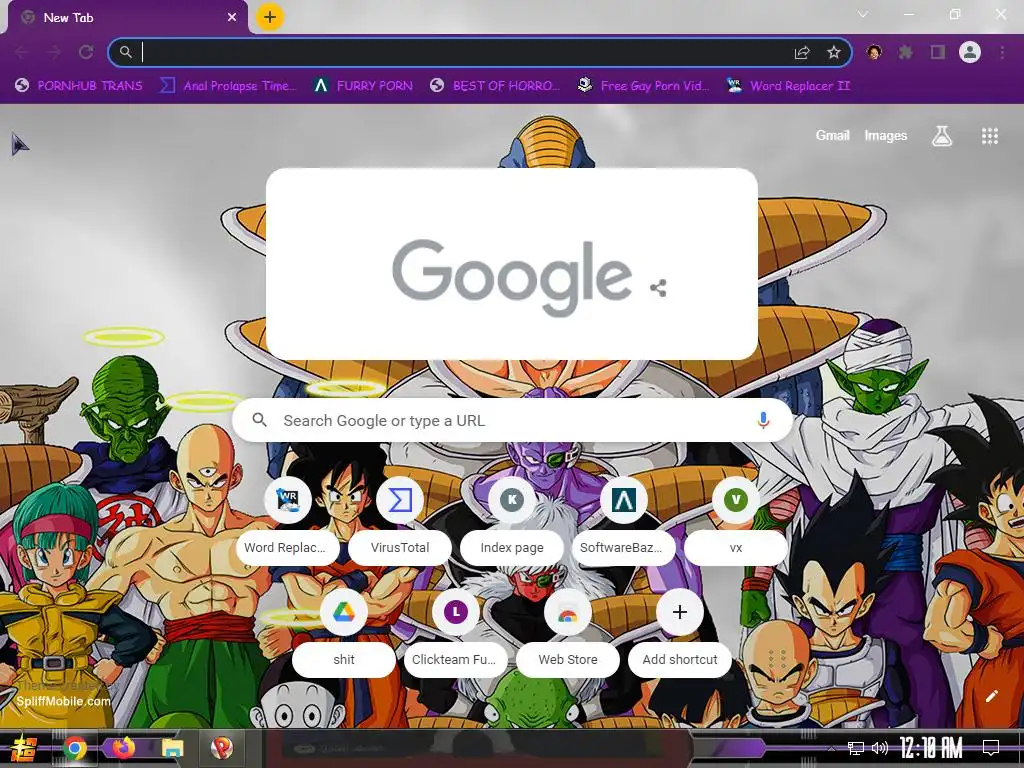
Task: Open the Chrome three-dot menu
Action: [1002, 52]
